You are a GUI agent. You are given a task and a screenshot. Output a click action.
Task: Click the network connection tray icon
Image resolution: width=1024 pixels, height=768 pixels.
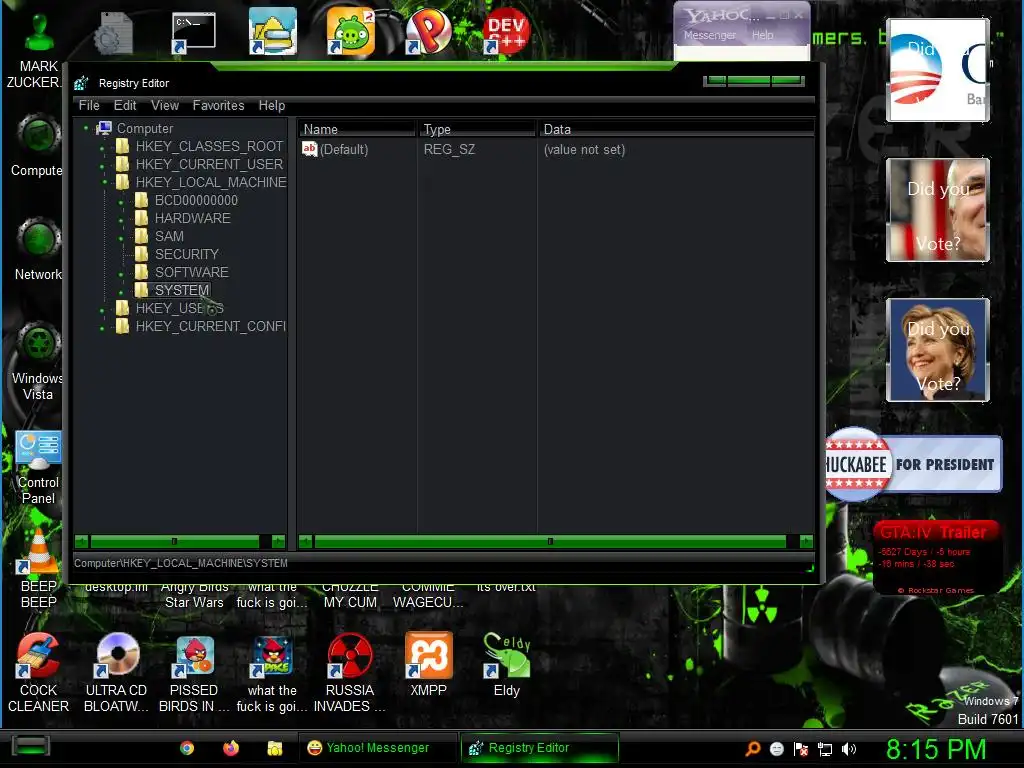point(825,749)
